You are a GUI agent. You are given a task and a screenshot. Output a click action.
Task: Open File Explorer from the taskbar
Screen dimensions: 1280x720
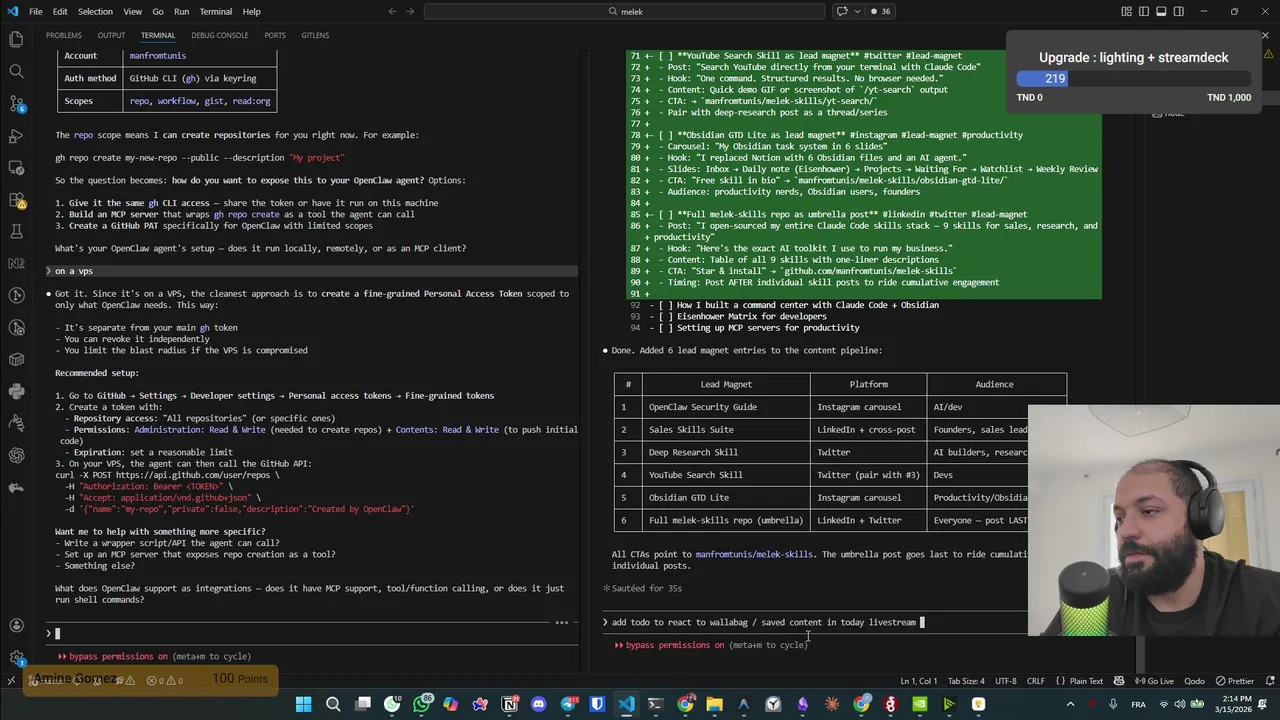pyautogui.click(x=714, y=704)
